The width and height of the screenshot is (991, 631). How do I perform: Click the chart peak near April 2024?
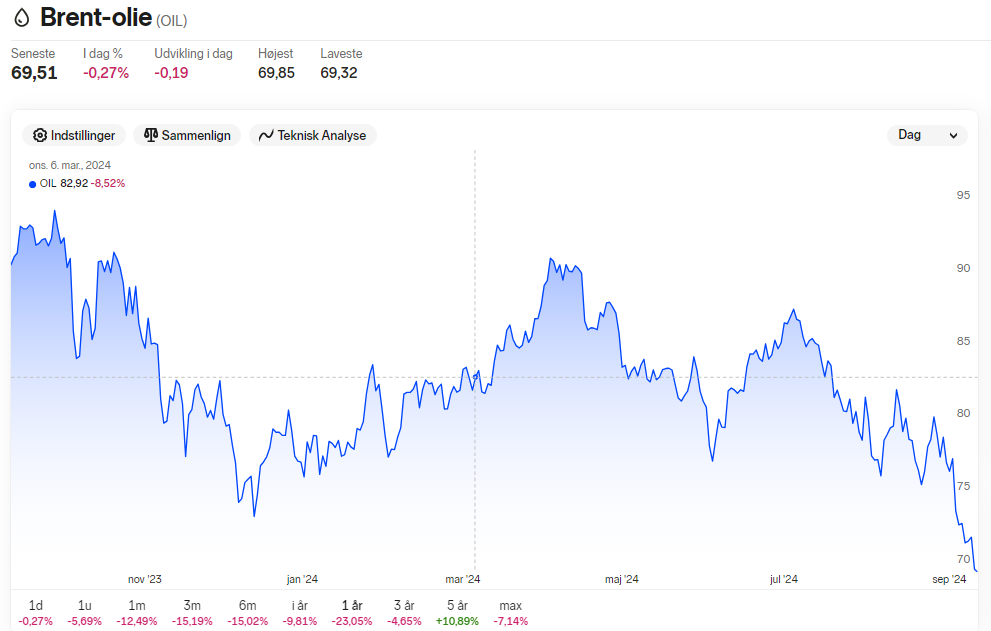pos(550,259)
